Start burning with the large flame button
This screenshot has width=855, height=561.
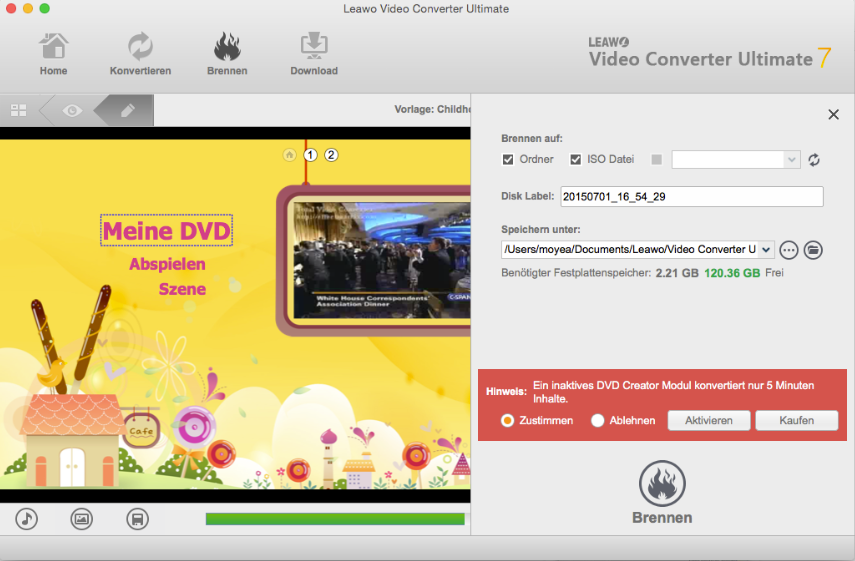662,492
